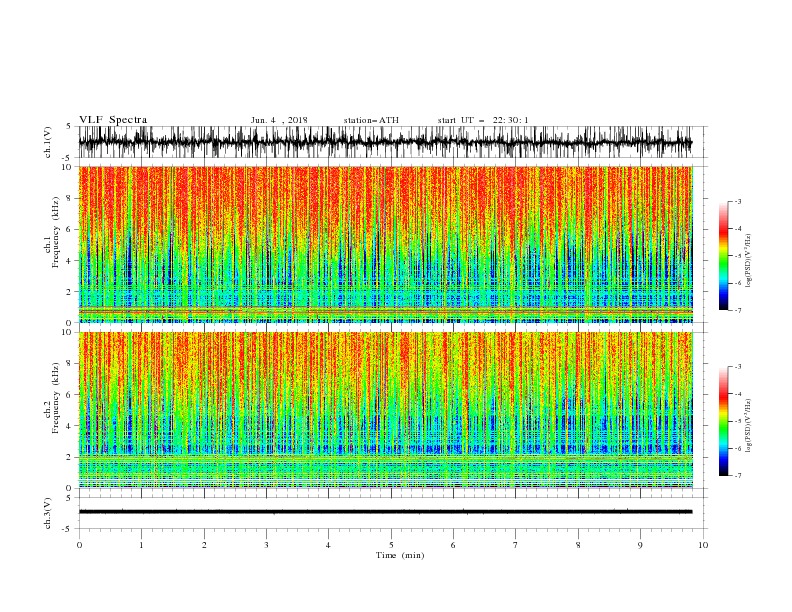792x612 pixels.
Task: Click the ch.1 spectrogram color bar
Action: [723, 256]
